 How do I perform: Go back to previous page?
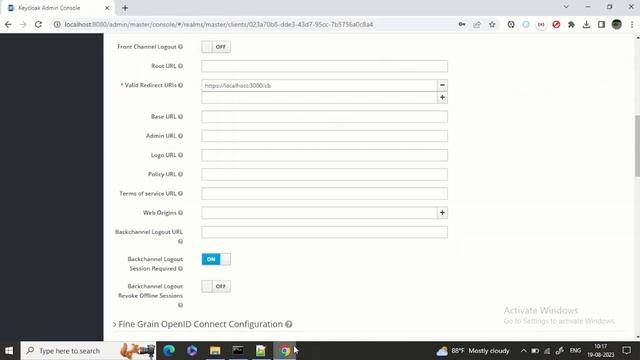(x=8, y=24)
